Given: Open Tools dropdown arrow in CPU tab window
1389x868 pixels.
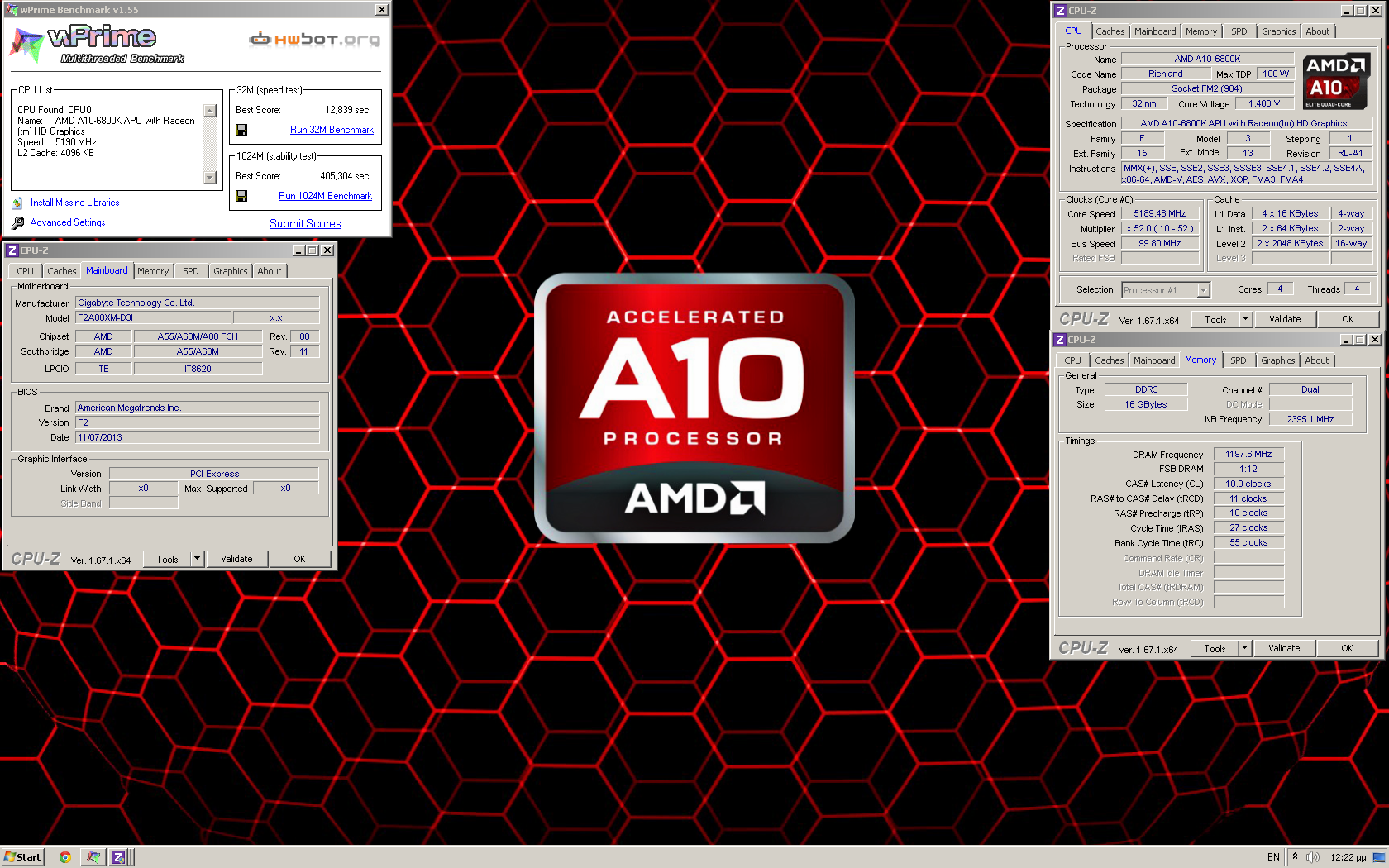Looking at the screenshot, I should point(1245,319).
